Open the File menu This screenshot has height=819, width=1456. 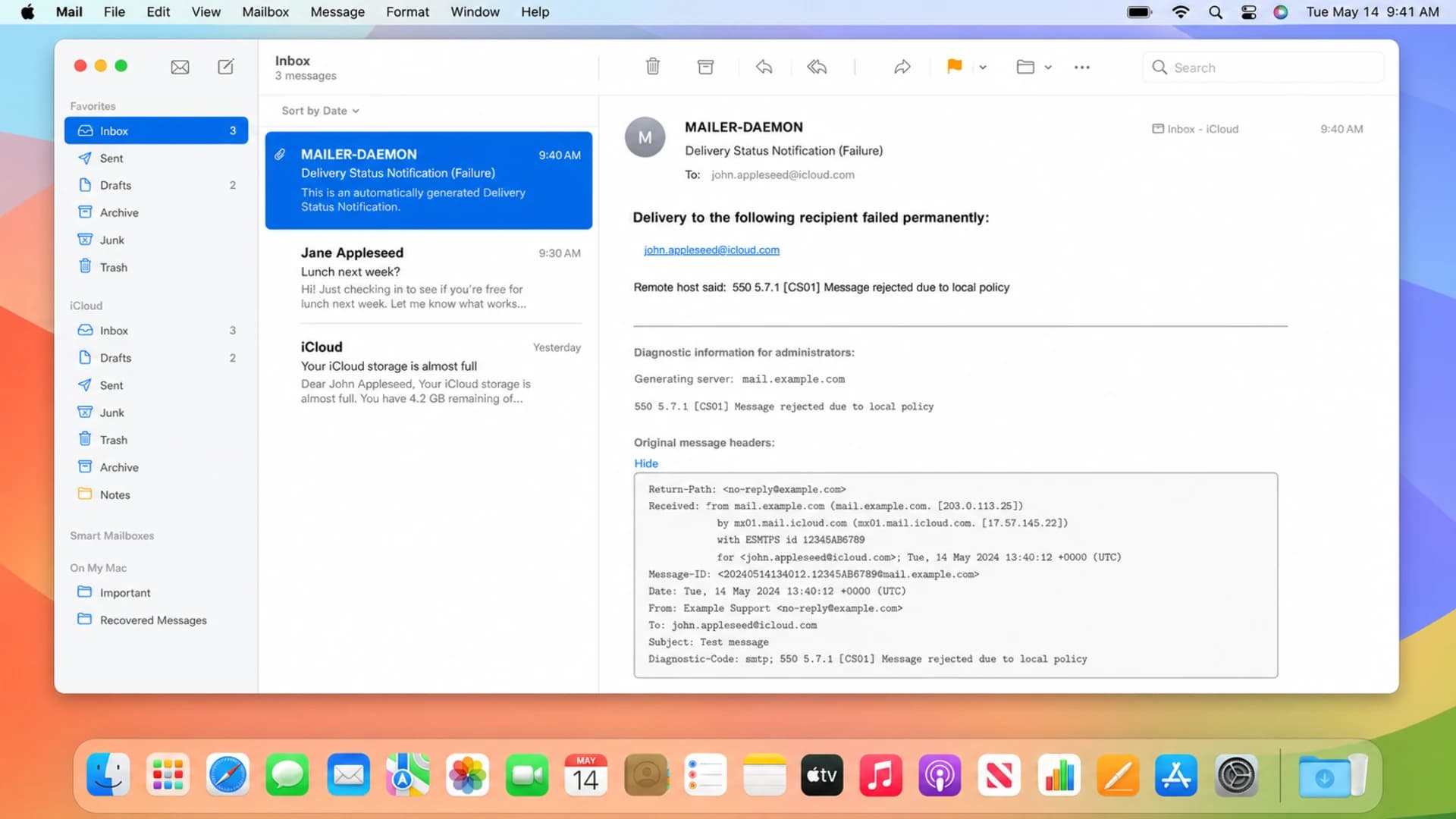coord(115,12)
